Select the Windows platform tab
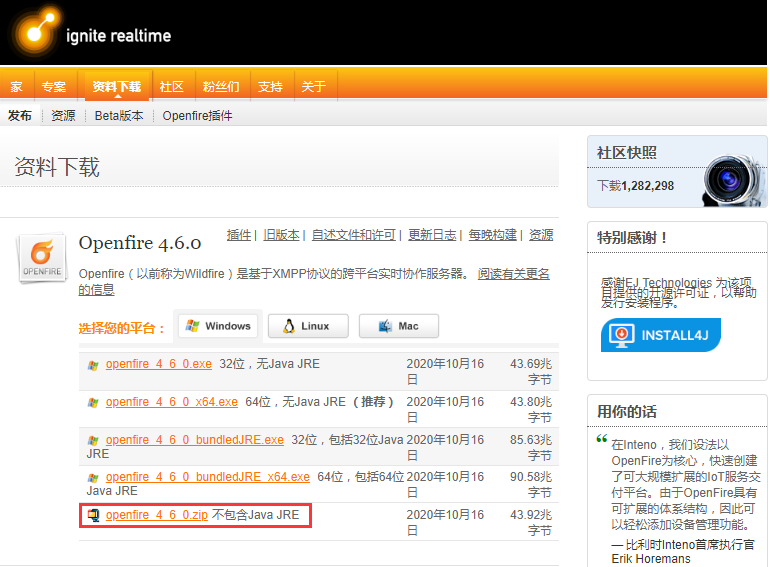The image size is (770, 567). tap(218, 325)
